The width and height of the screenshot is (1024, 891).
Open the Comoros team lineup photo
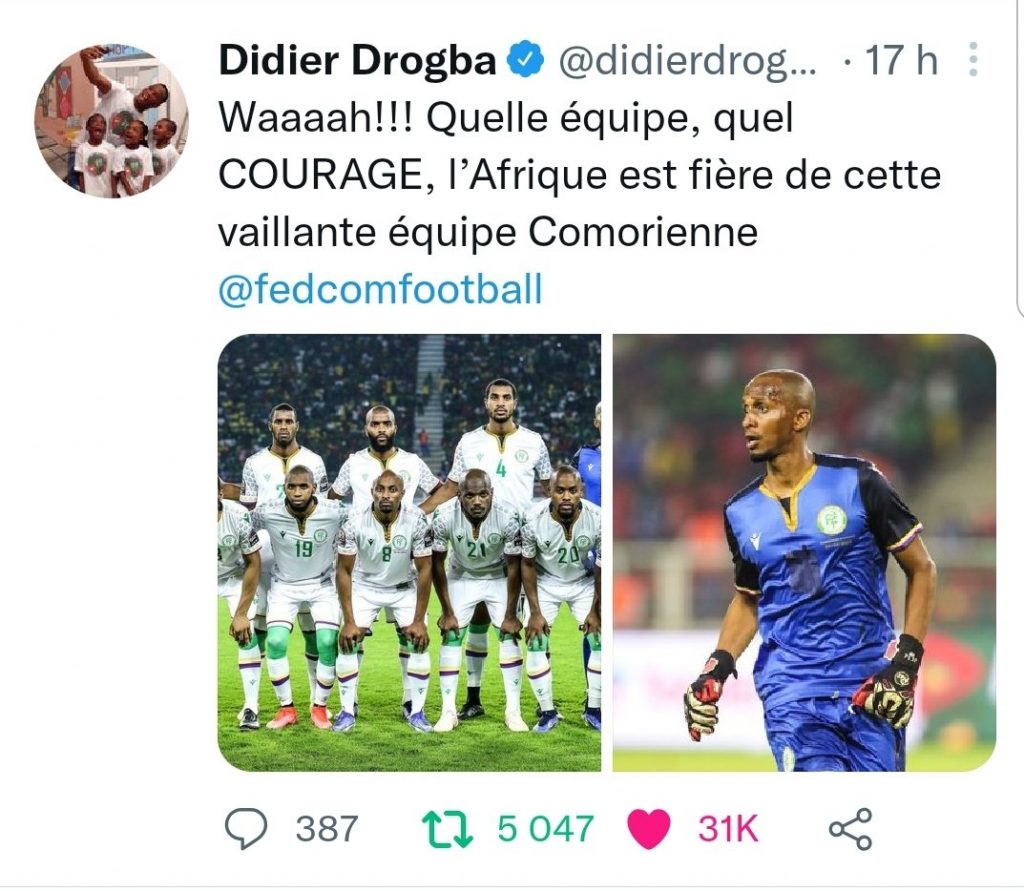pos(409,553)
